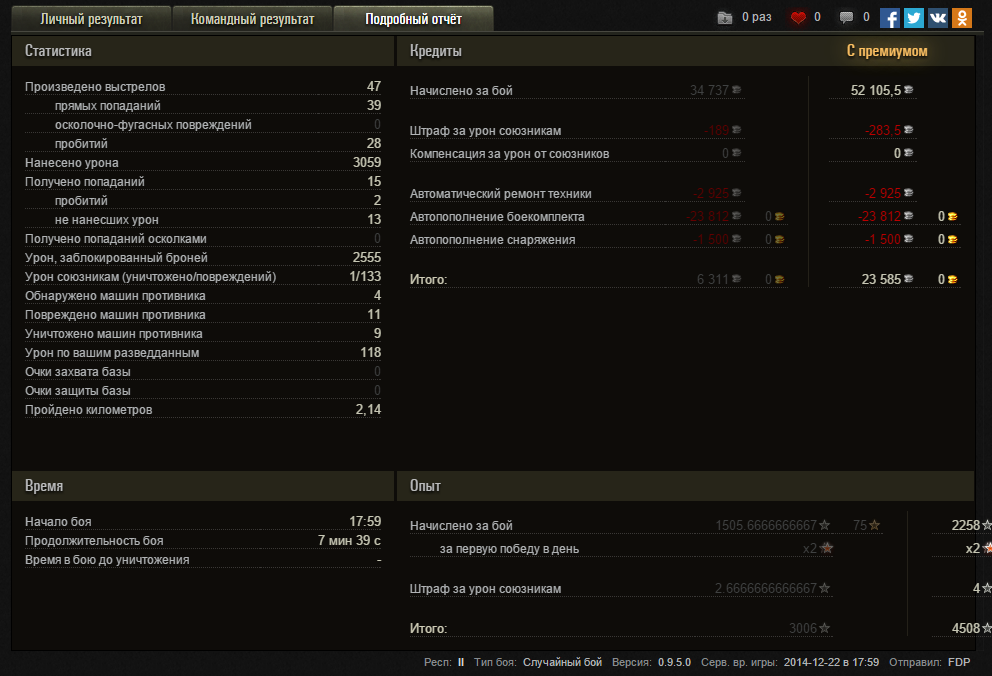The width and height of the screenshot is (992, 676).
Task: Click за первую победу в день row
Action: 621,548
